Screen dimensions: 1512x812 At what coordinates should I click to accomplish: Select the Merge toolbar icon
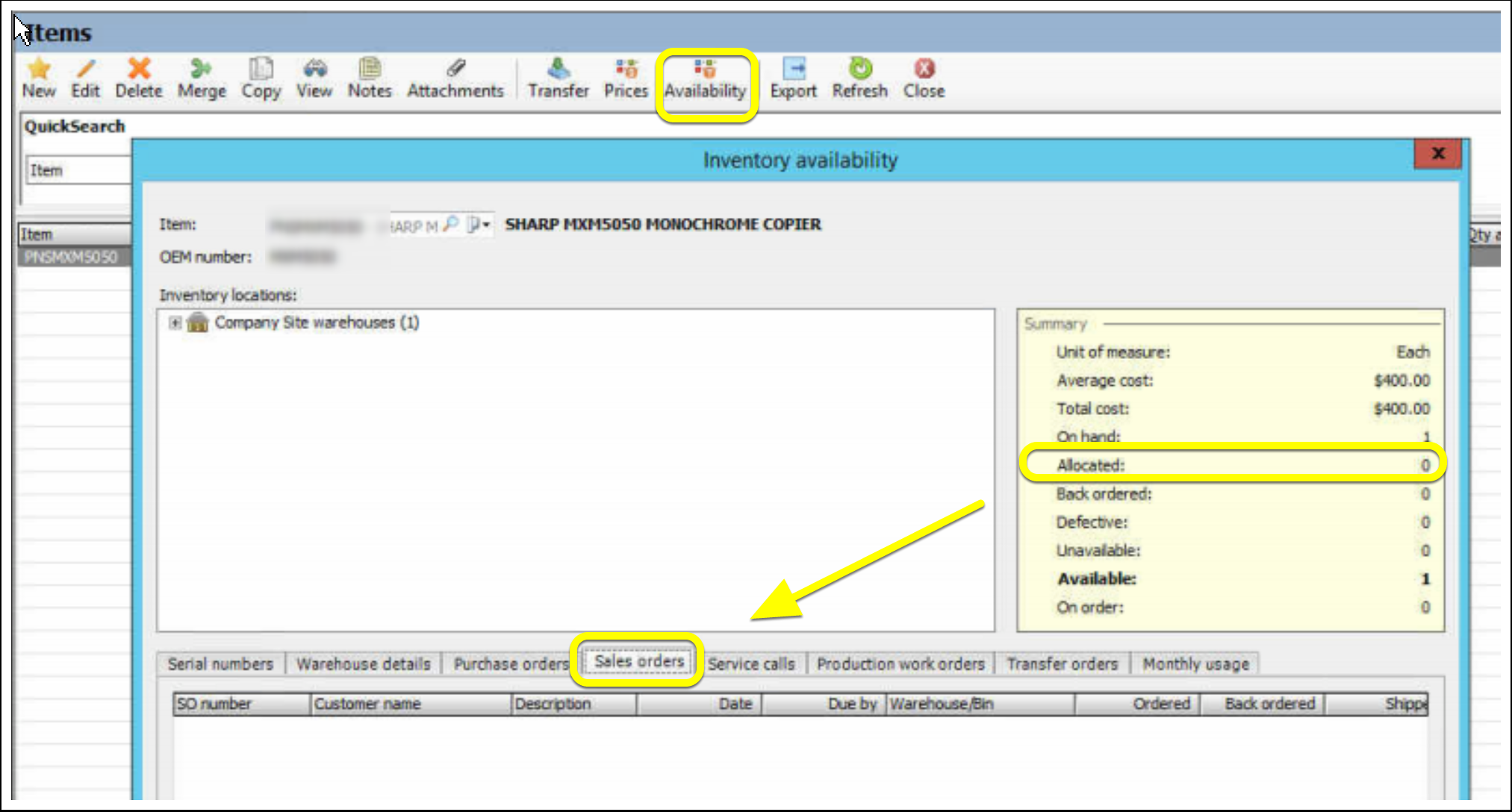coord(201,69)
